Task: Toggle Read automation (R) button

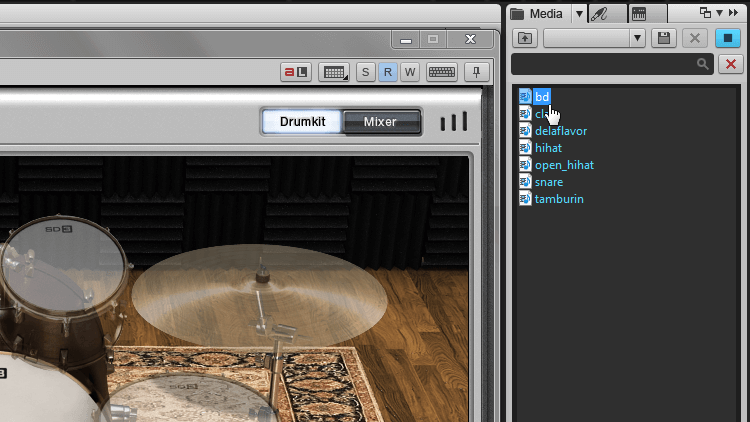Action: click(387, 72)
